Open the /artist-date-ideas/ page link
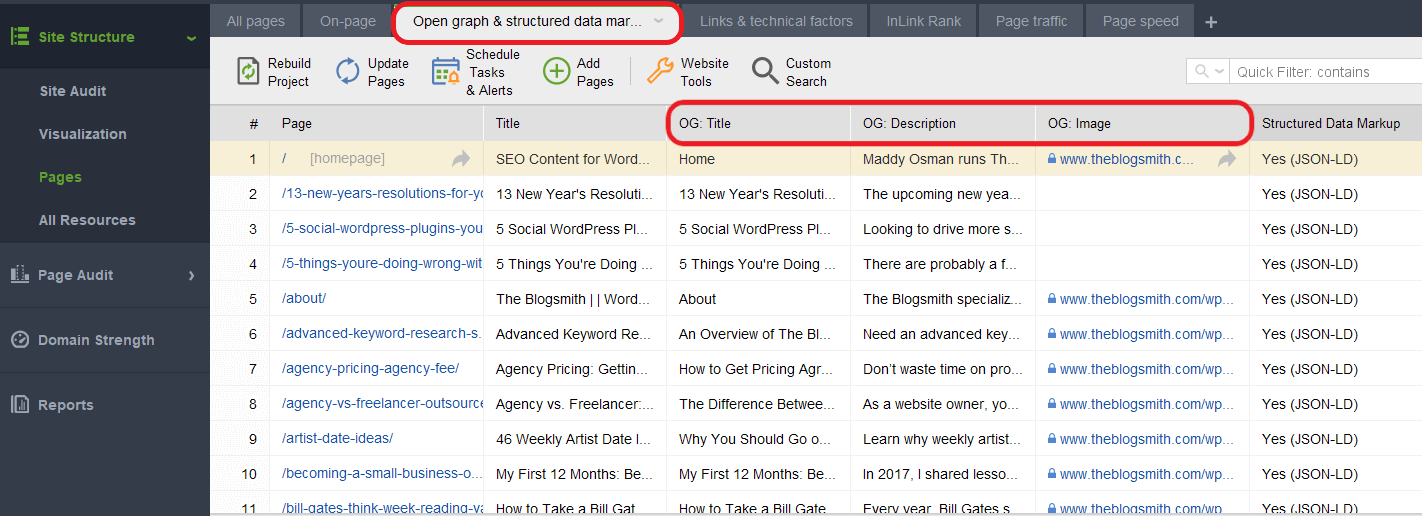Screen dimensions: 1422x516 coord(337,439)
